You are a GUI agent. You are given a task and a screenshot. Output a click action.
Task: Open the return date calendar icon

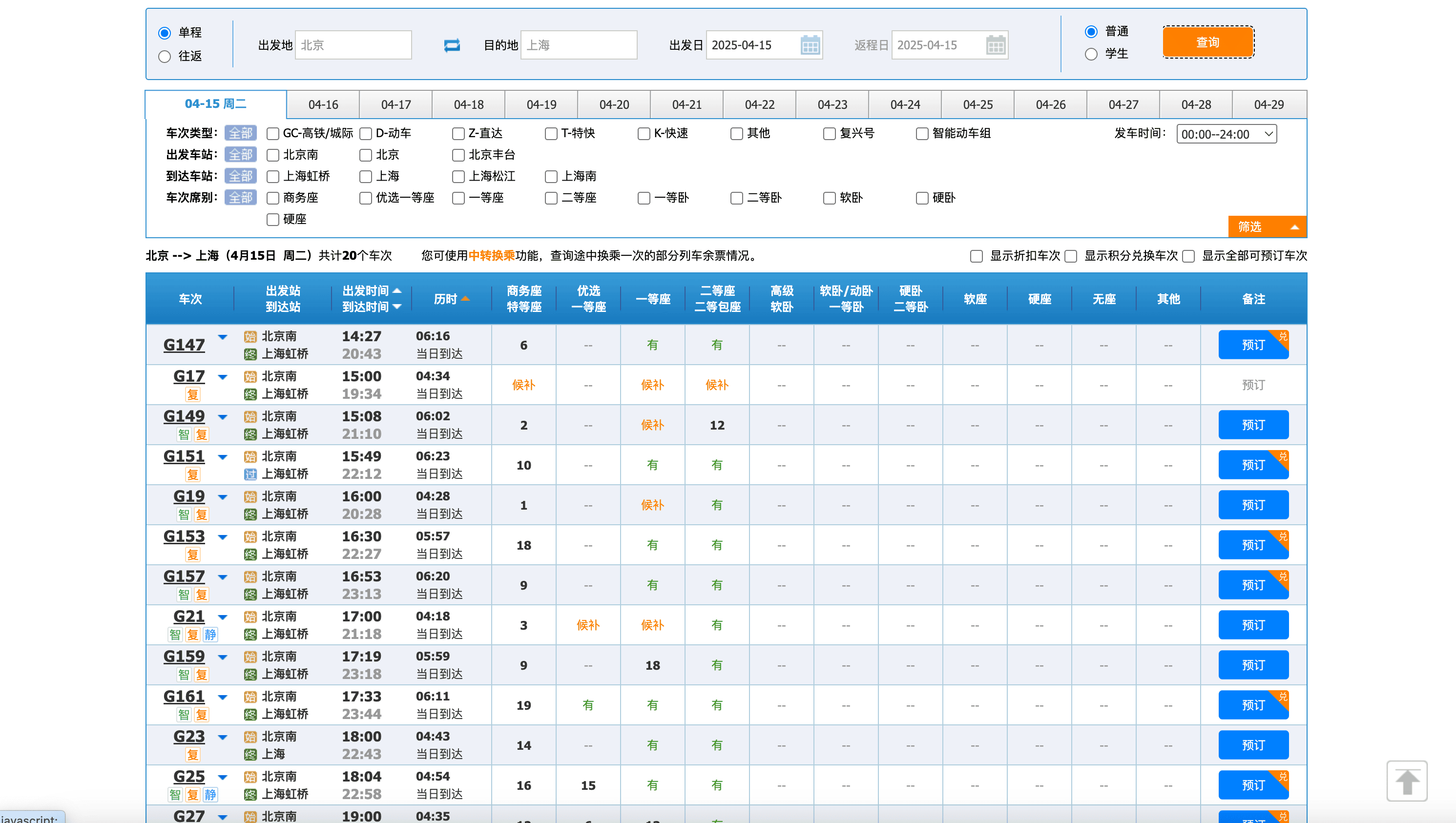995,45
